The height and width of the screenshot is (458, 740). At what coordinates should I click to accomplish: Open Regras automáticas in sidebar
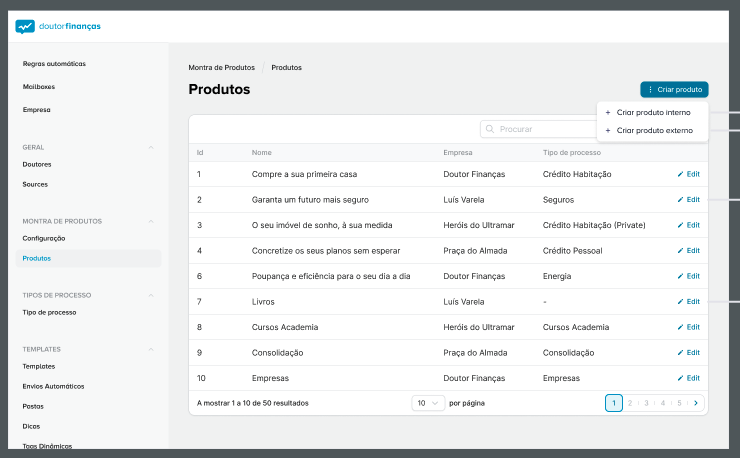click(x=54, y=64)
